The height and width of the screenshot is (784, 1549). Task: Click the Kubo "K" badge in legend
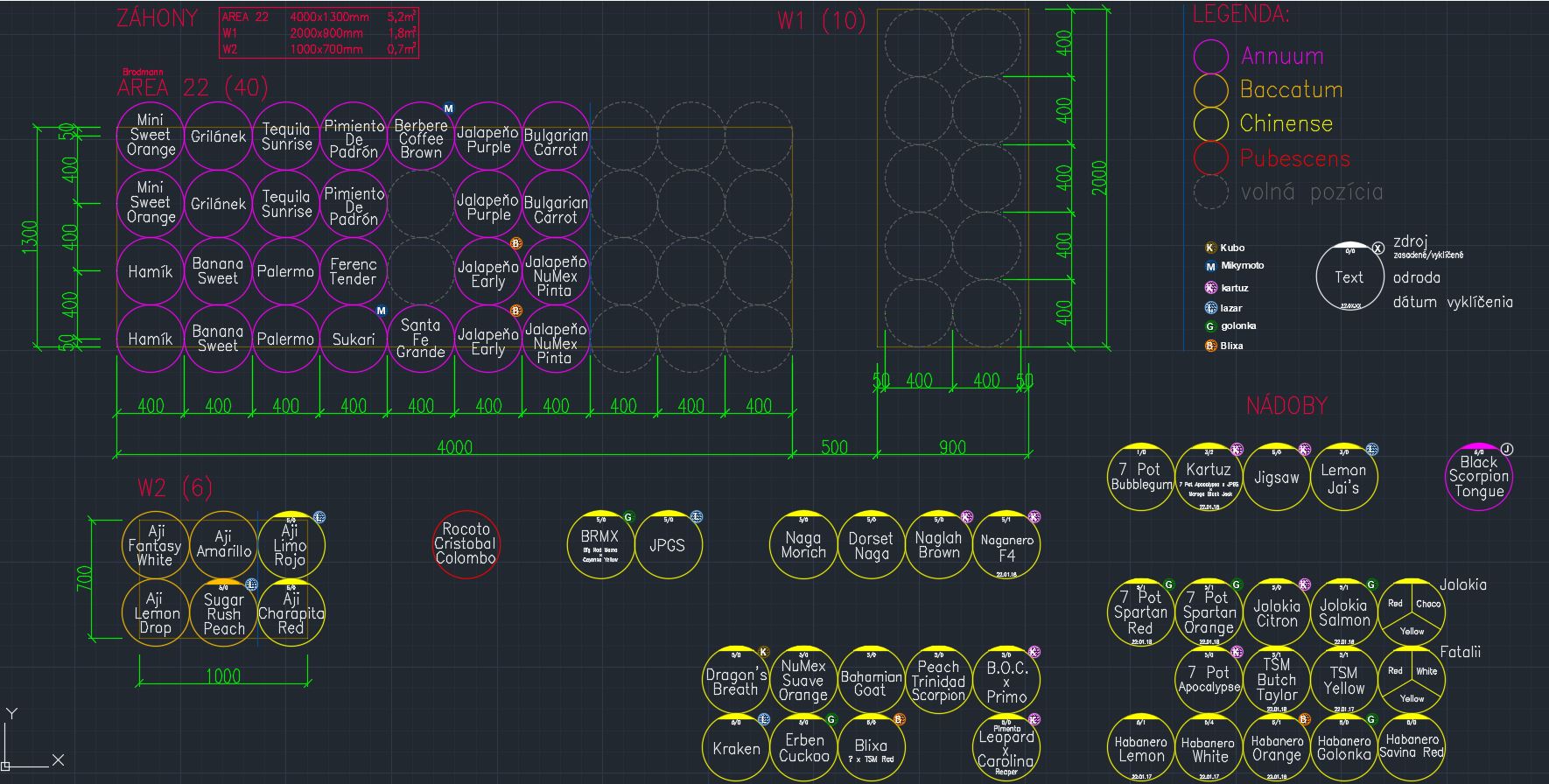click(1210, 248)
